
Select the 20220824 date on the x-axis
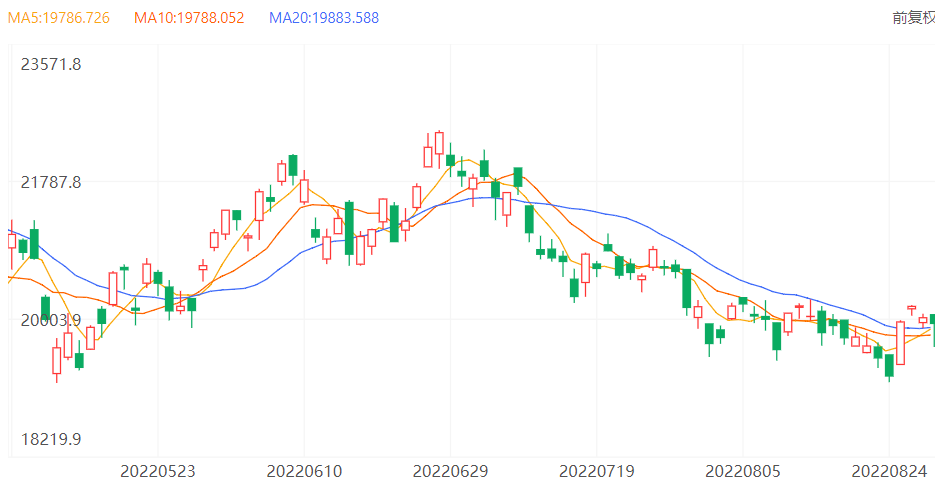click(x=889, y=470)
